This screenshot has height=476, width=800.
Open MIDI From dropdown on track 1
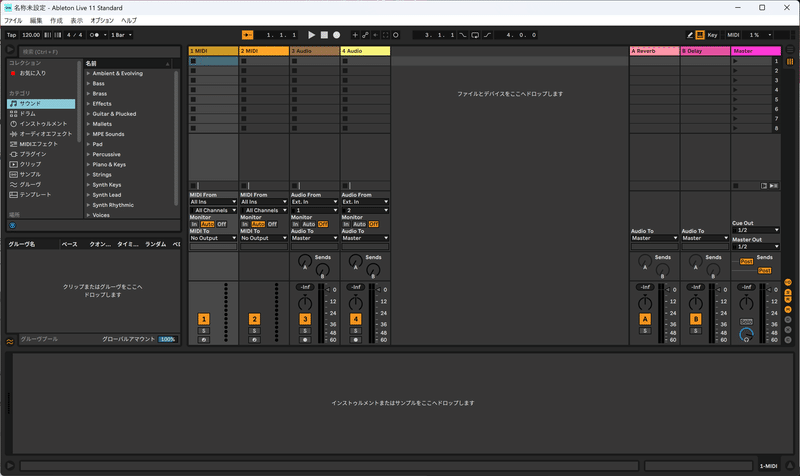click(x=213, y=202)
